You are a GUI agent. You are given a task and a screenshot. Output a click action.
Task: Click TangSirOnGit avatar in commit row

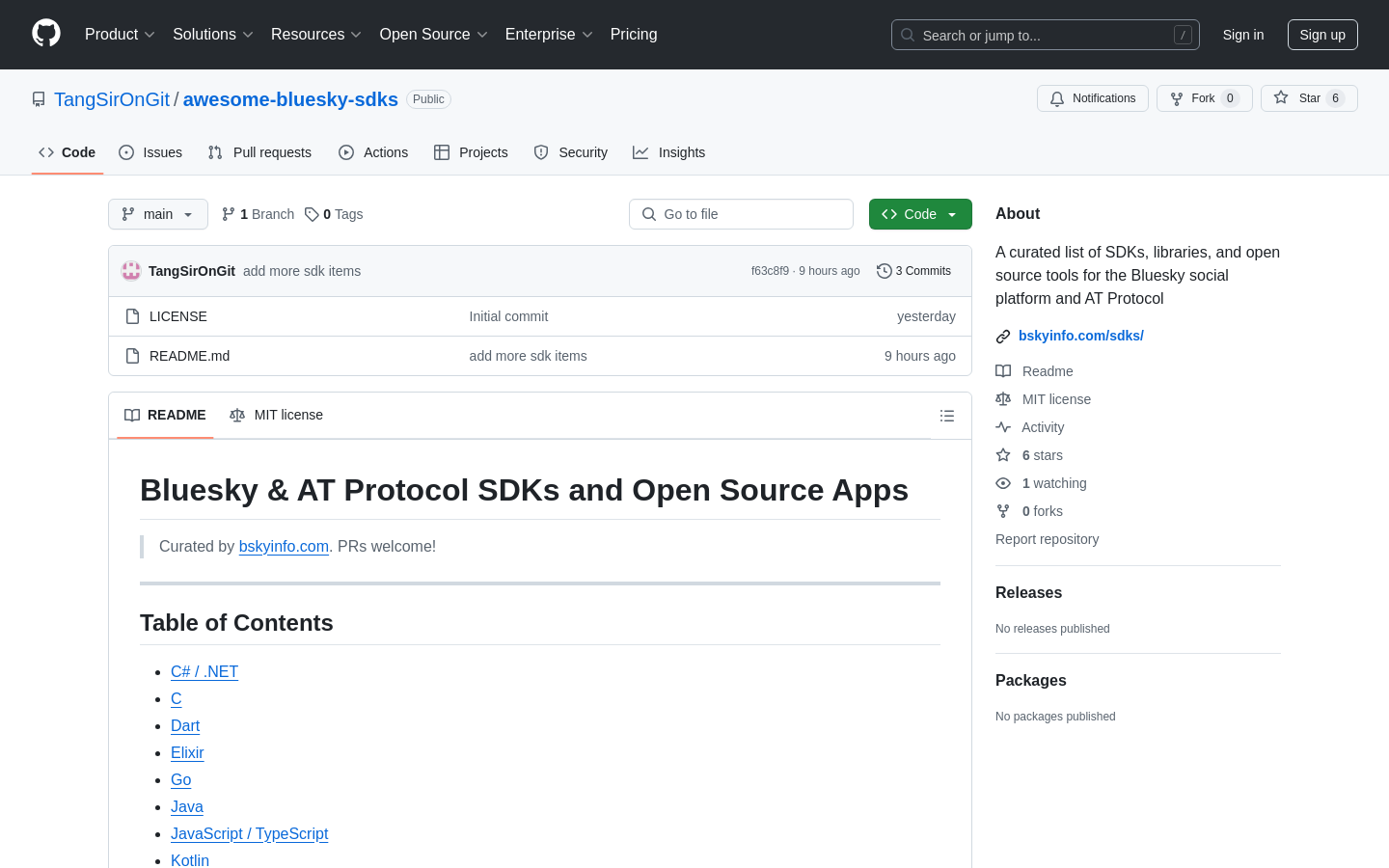click(x=131, y=271)
